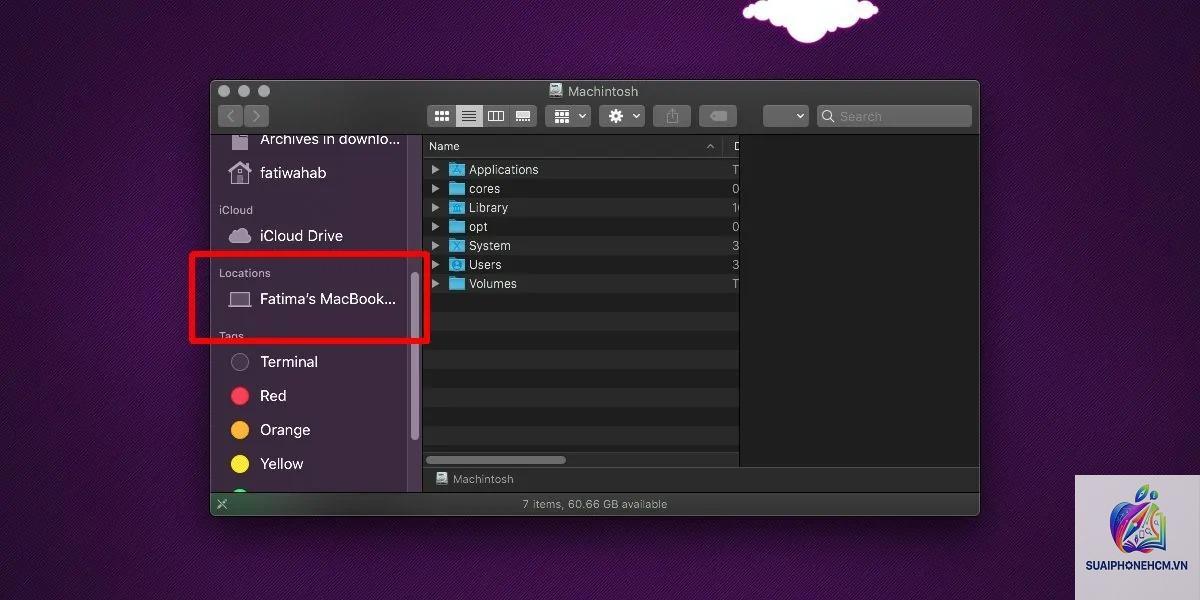Click the Orange tag color dot
1200x600 pixels.
240,430
